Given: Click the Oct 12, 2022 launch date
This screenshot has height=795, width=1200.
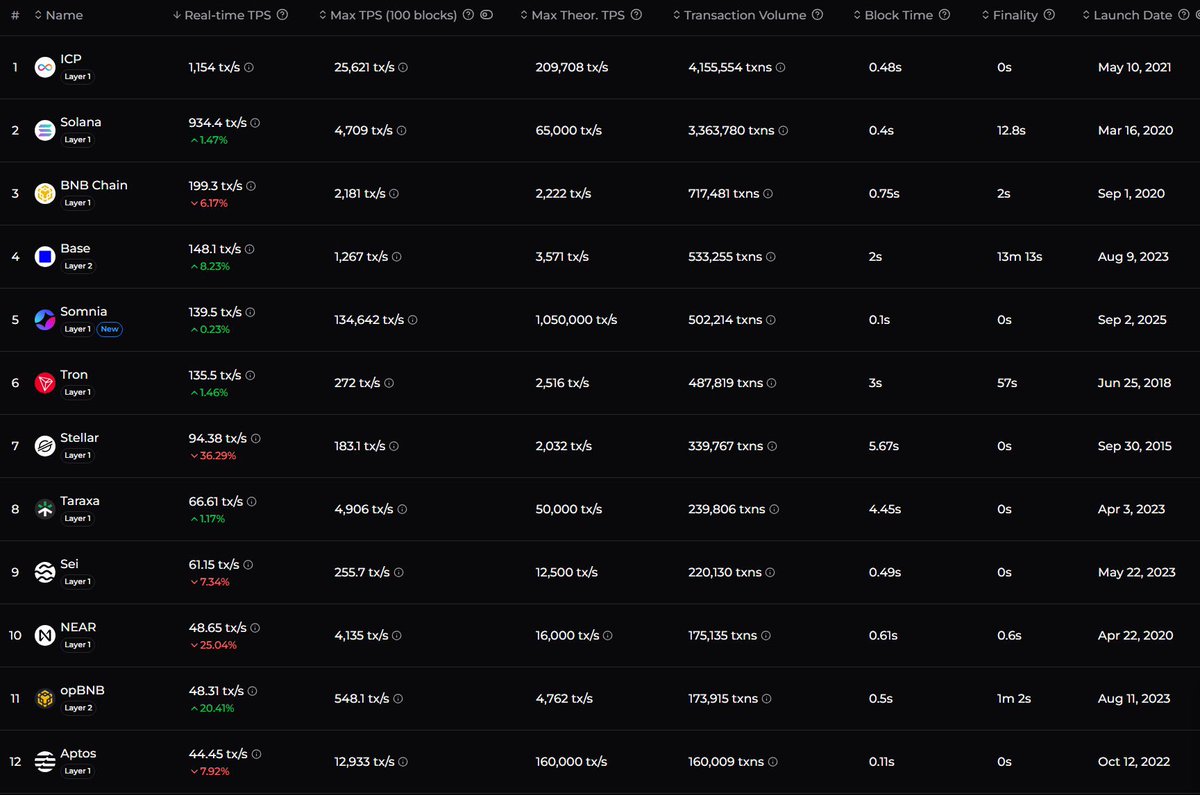Looking at the screenshot, I should [1134, 761].
